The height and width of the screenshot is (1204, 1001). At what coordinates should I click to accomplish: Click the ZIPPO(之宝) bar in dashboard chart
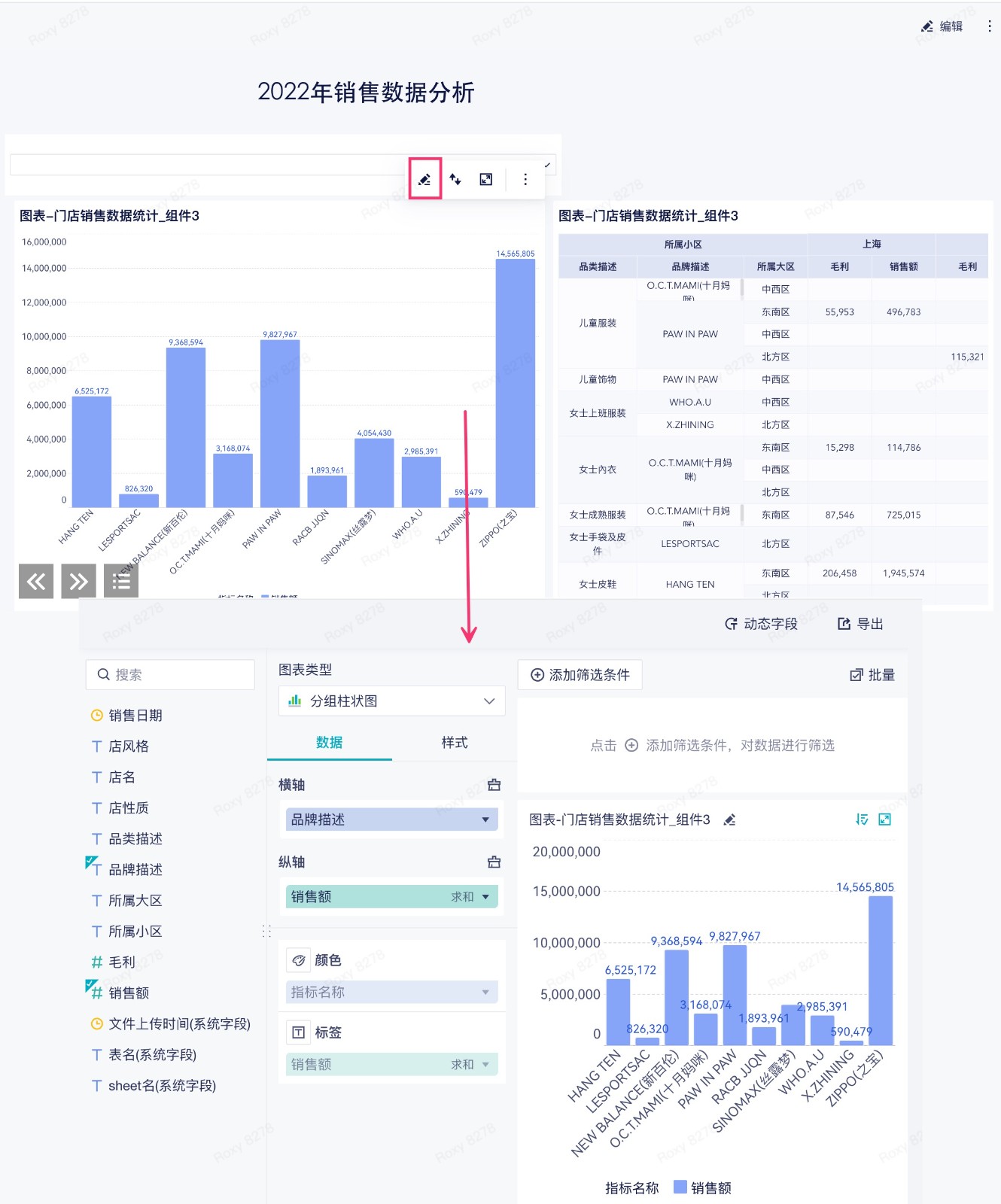[516, 383]
